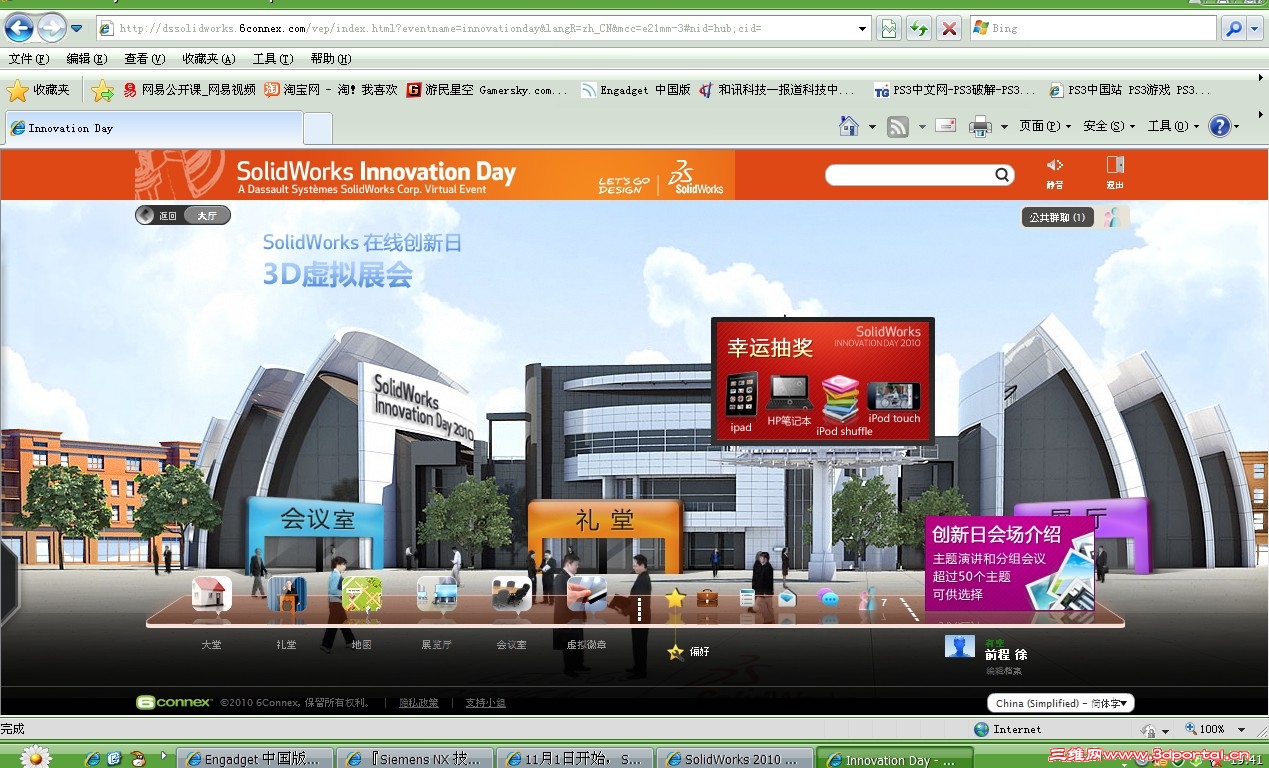
Task: Open the 帮助(H) menu
Action: pos(331,59)
